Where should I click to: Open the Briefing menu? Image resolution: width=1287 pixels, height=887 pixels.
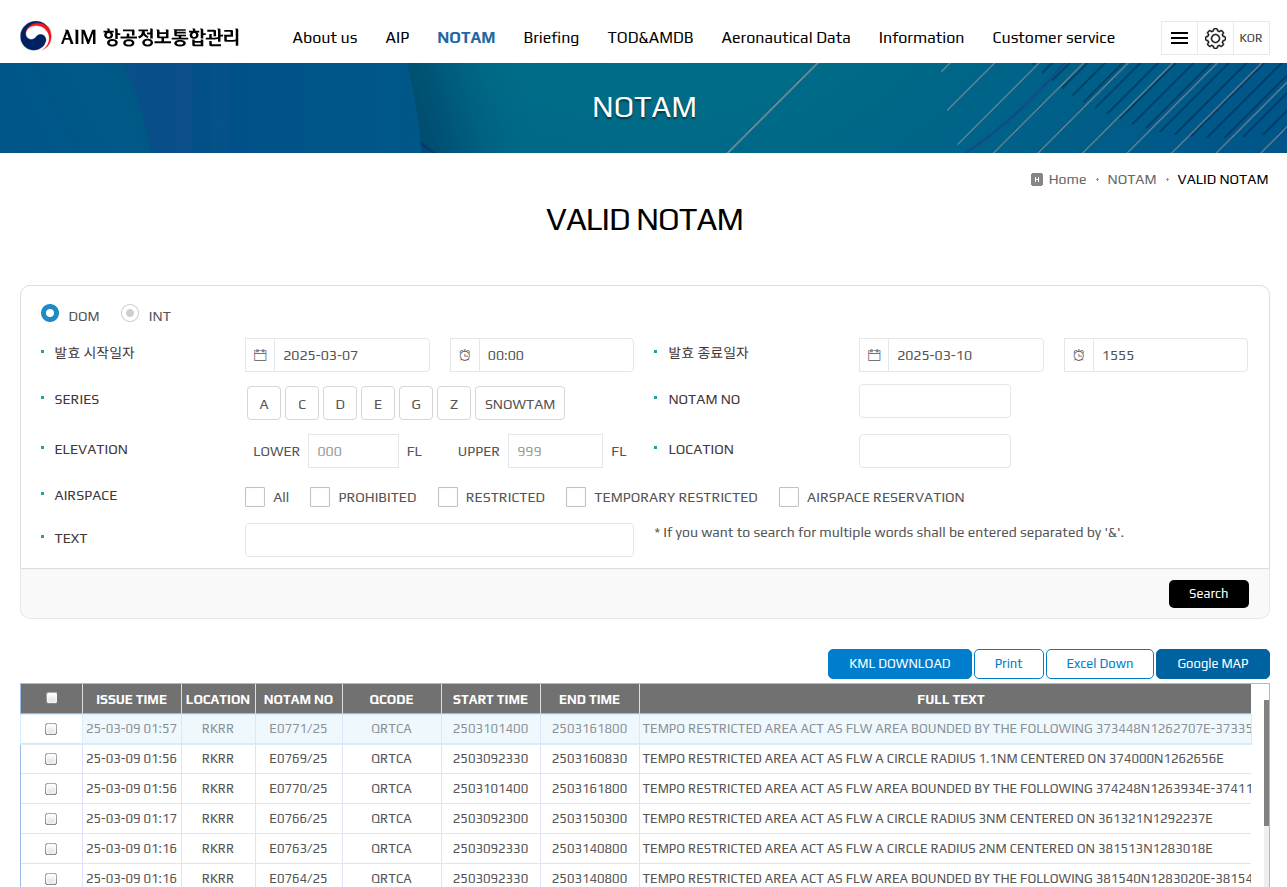pyautogui.click(x=551, y=38)
